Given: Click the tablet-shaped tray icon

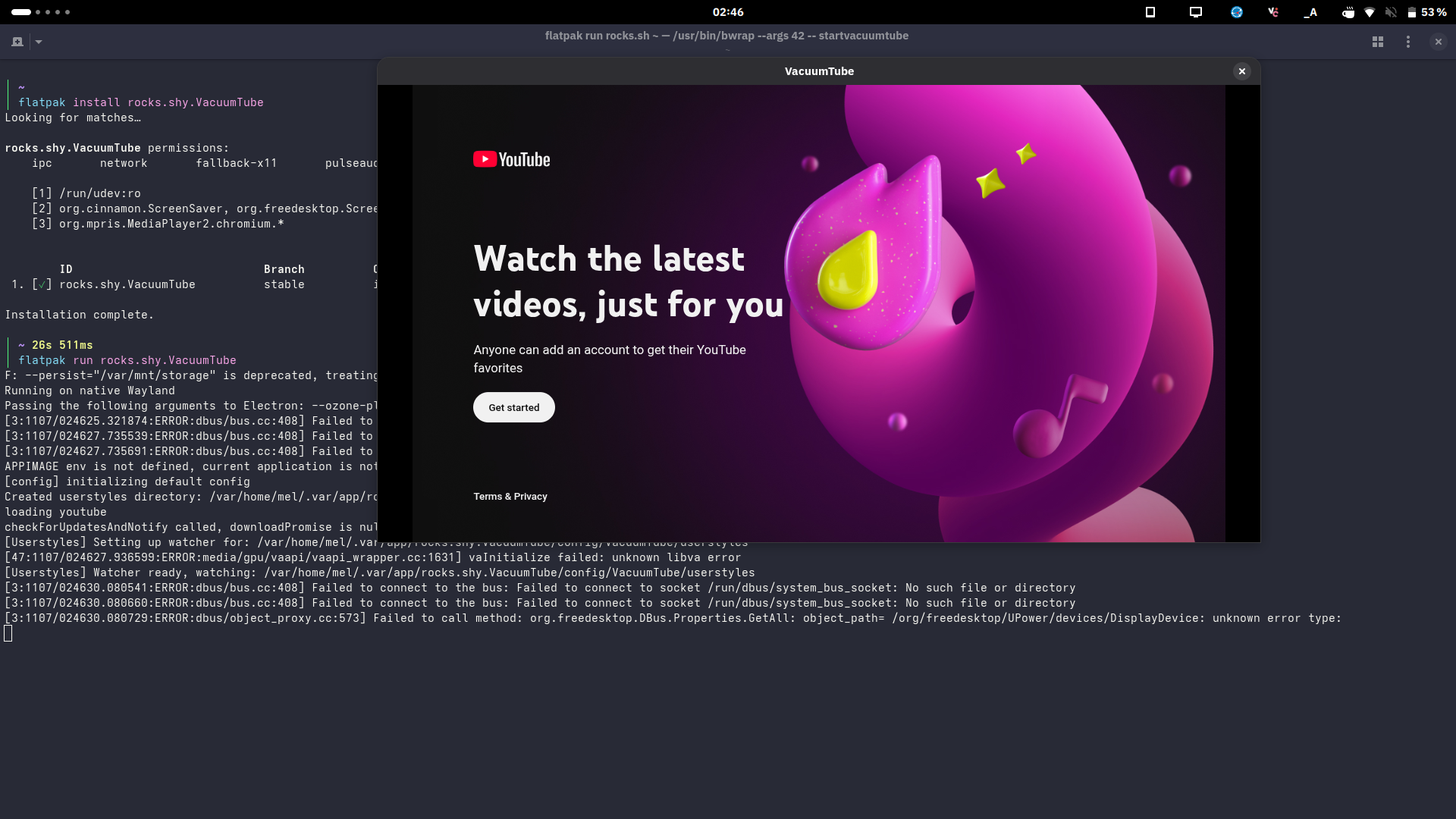Looking at the screenshot, I should (x=1150, y=12).
